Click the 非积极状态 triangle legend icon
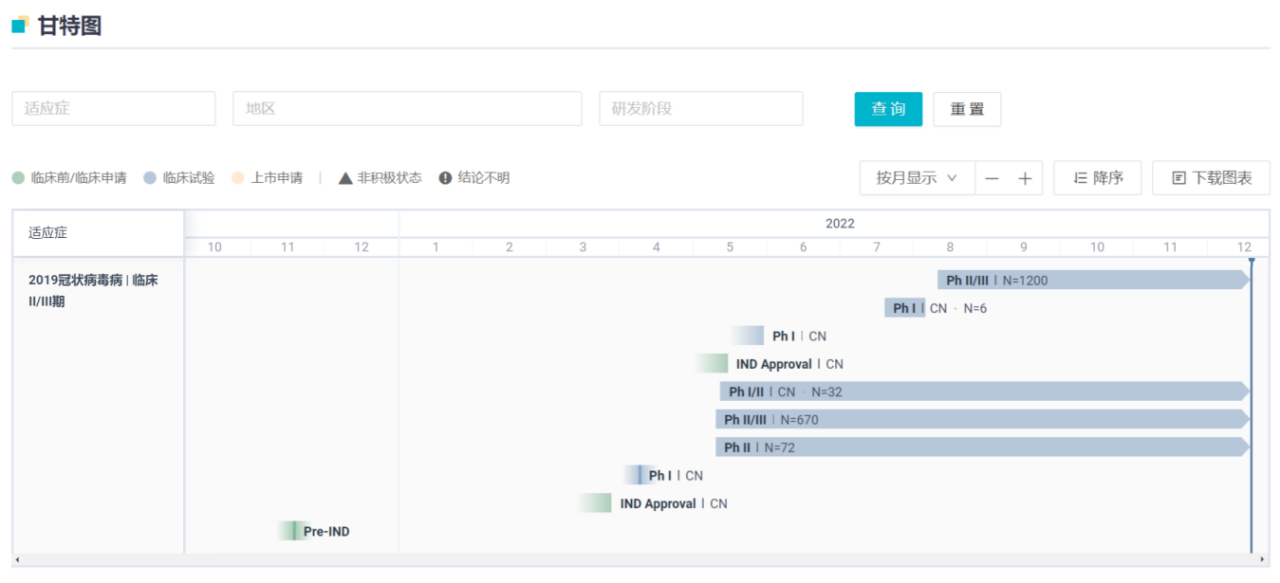 346,178
